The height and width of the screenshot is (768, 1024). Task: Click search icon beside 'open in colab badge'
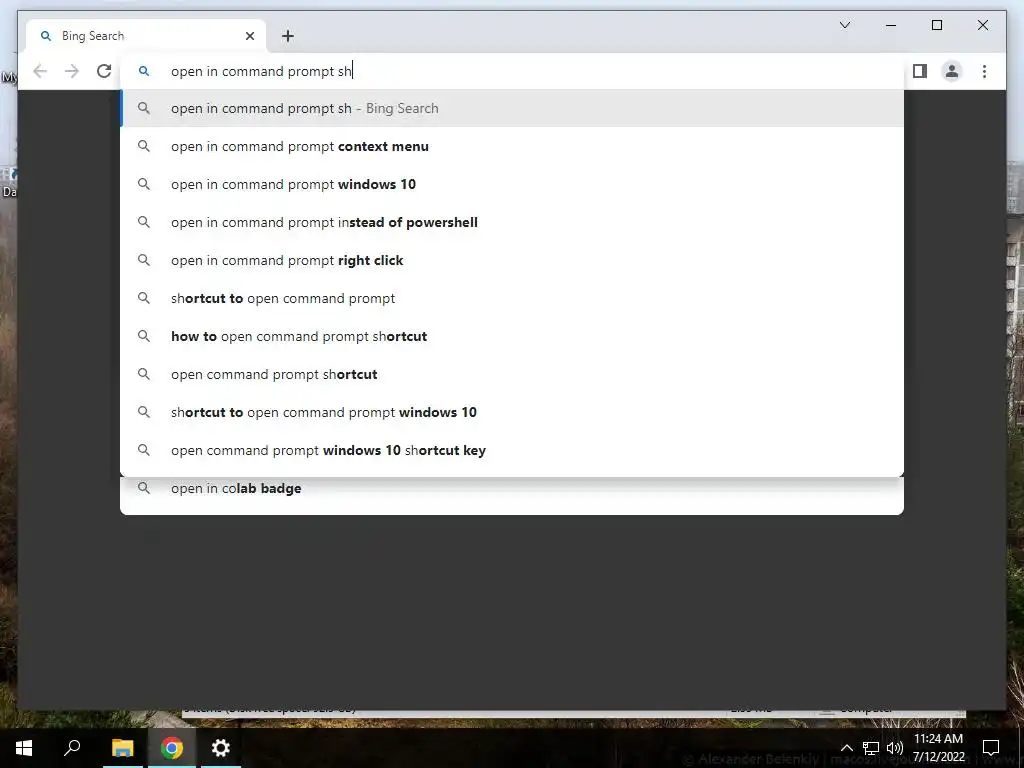[x=144, y=488]
